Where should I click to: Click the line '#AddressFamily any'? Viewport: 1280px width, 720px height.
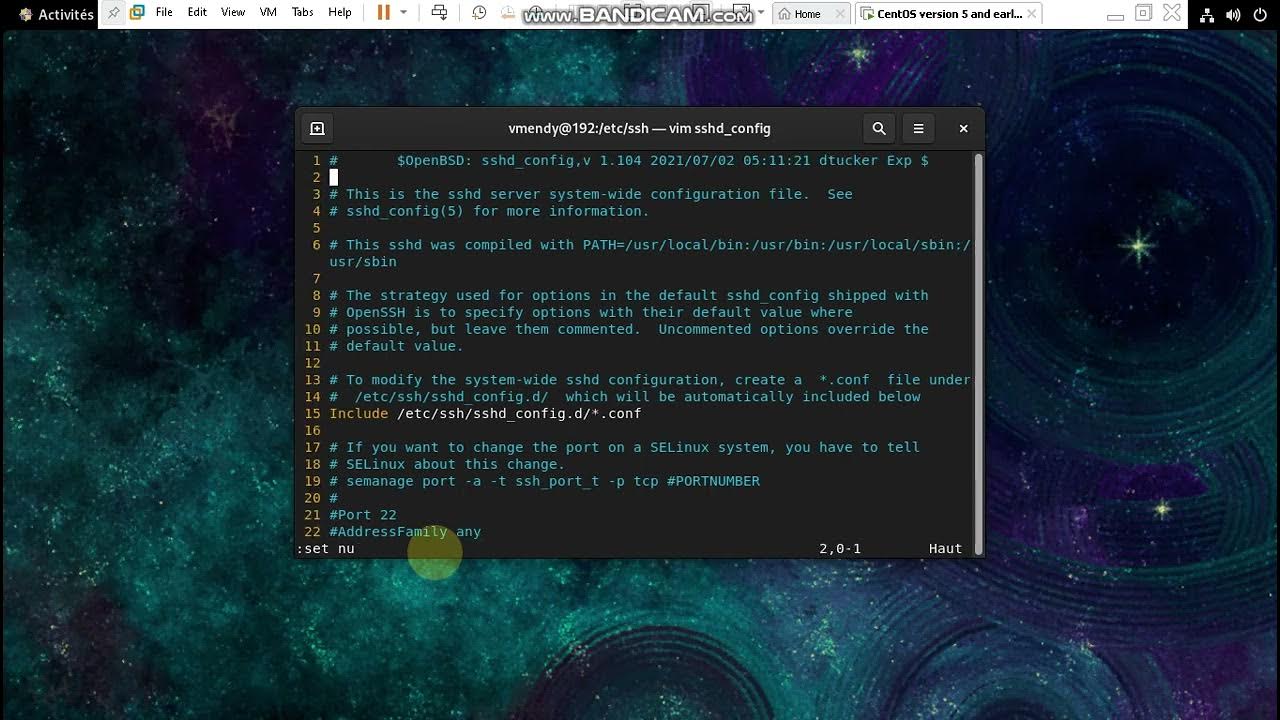point(405,532)
